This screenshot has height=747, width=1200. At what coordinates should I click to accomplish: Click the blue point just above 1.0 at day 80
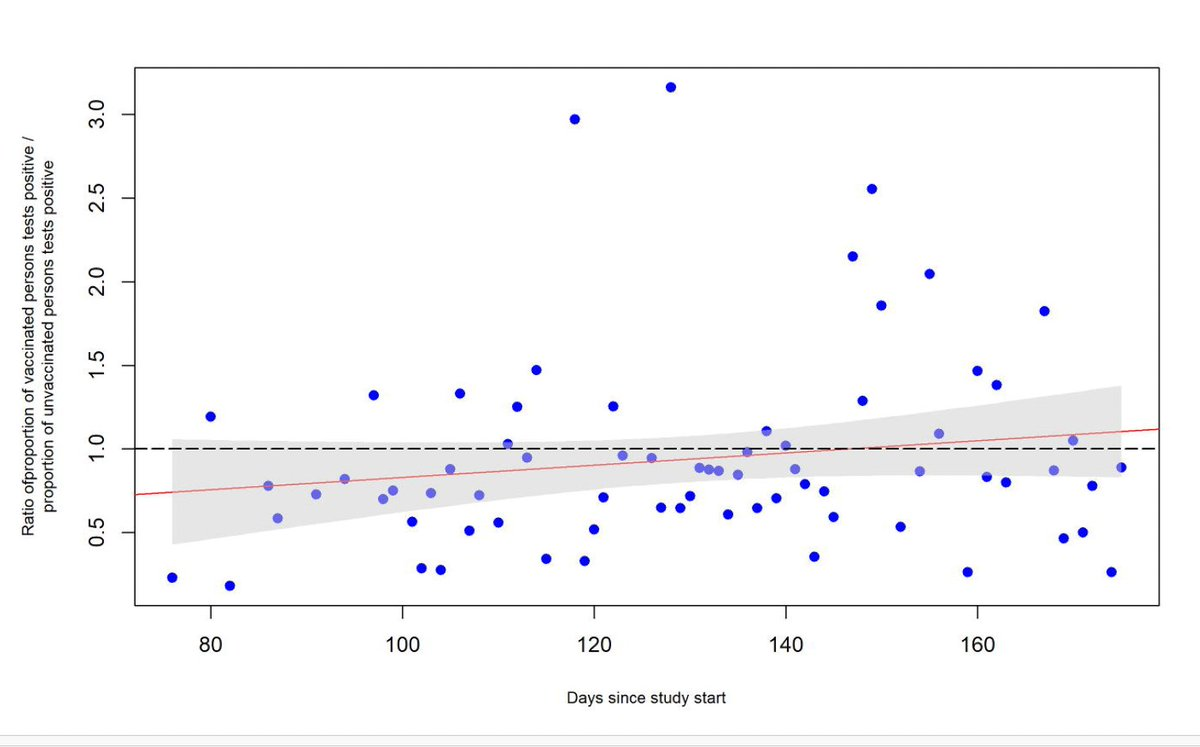tap(210, 416)
